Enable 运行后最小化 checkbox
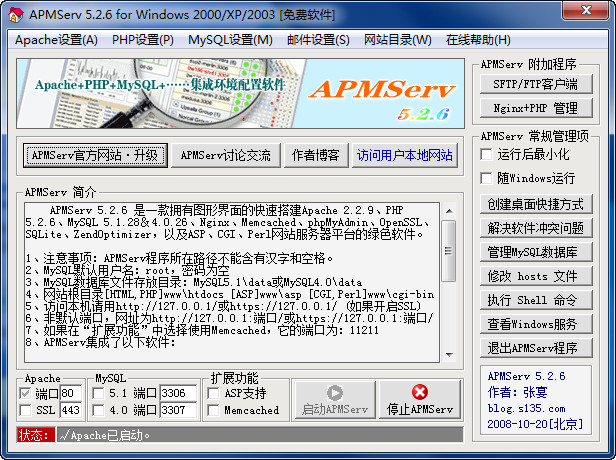This screenshot has height=460, width=616. 488,155
